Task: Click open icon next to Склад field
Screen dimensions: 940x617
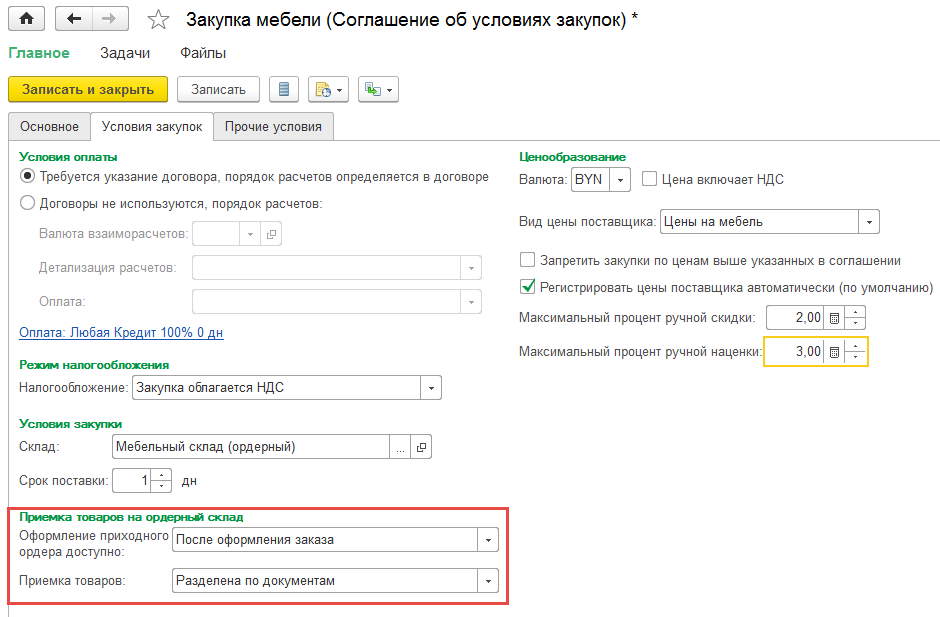Action: [x=421, y=447]
